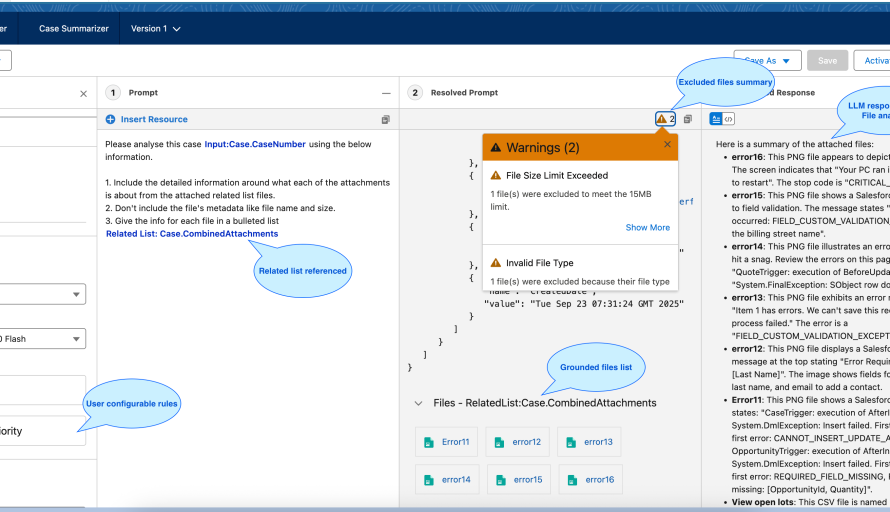Open the Save As dropdown menu
890x512 pixels.
click(x=767, y=61)
